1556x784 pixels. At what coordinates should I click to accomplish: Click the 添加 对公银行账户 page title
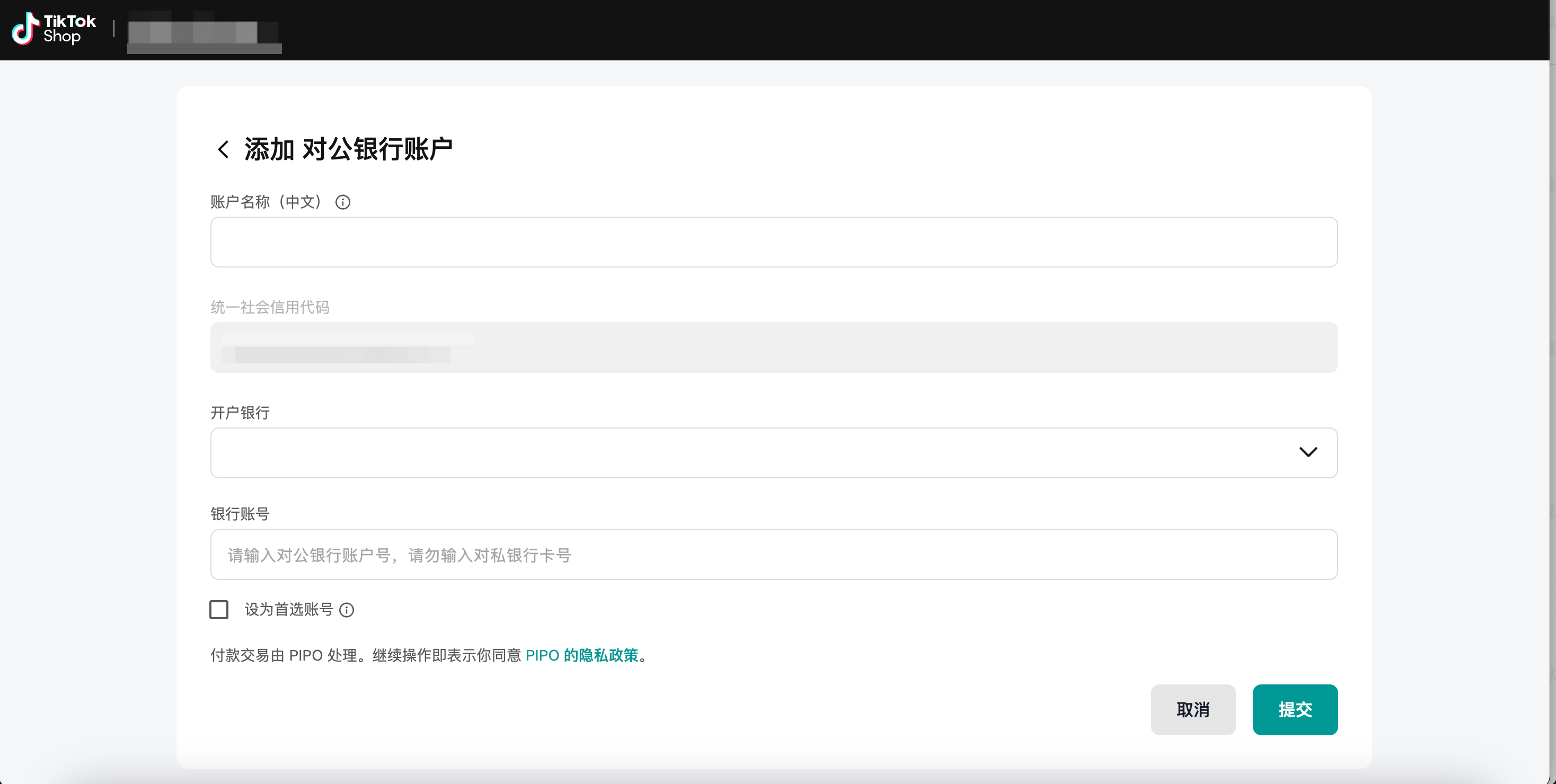(348, 149)
